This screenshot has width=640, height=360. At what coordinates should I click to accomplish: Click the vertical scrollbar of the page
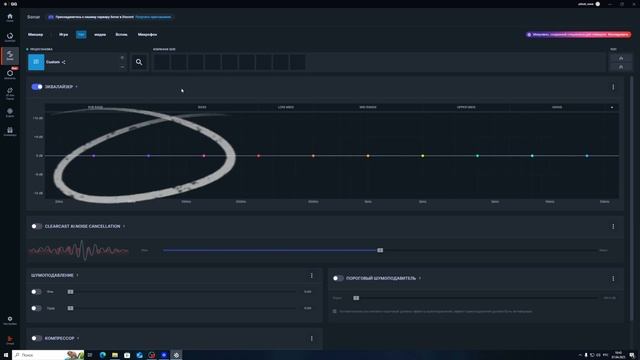pos(632,199)
